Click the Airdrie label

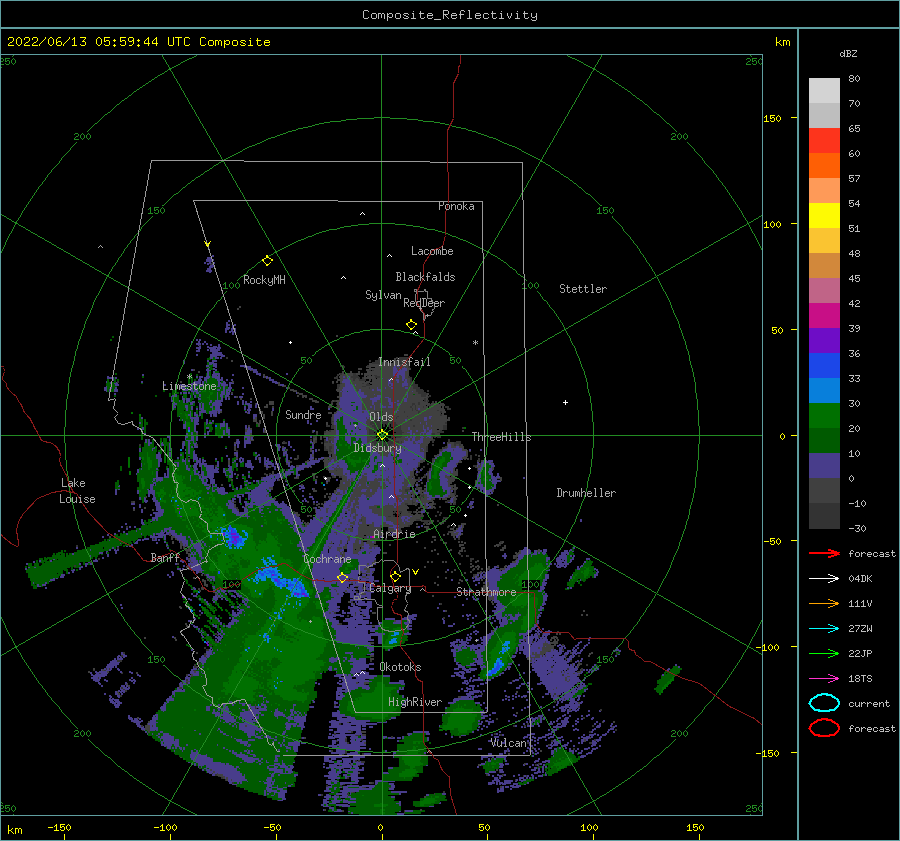[x=394, y=534]
